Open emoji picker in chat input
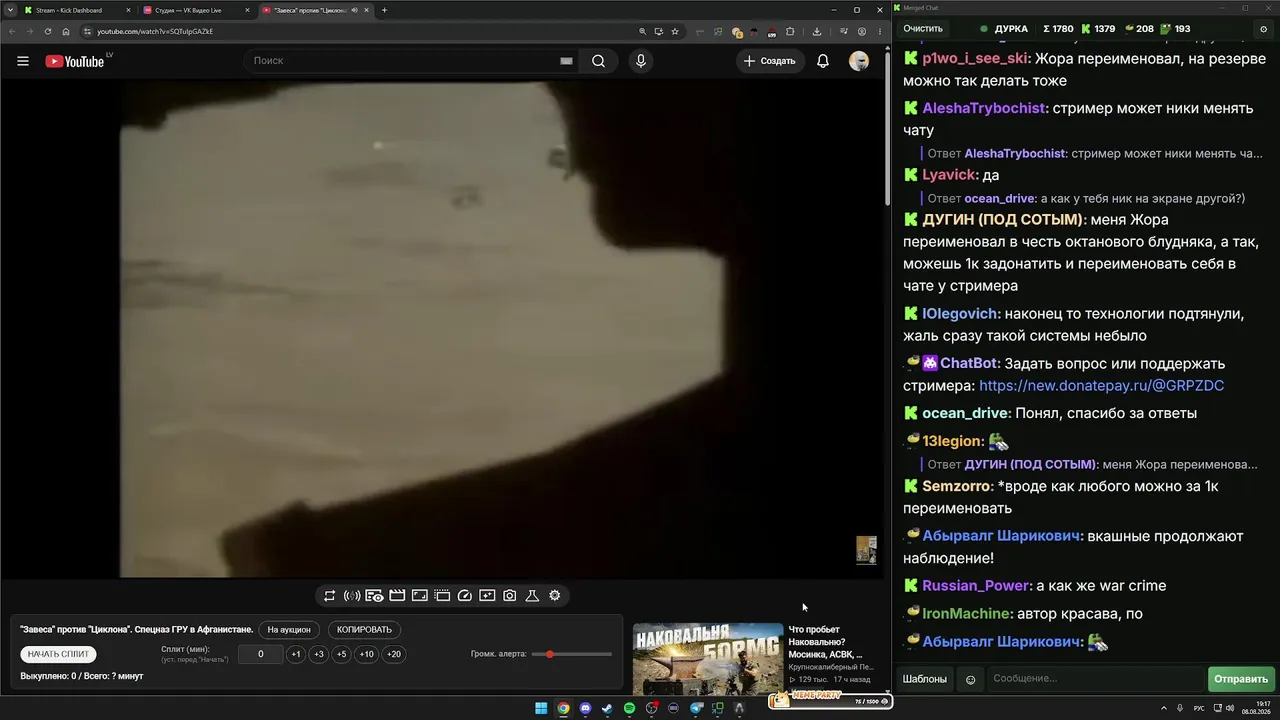This screenshot has height=720, width=1280. tap(970, 680)
